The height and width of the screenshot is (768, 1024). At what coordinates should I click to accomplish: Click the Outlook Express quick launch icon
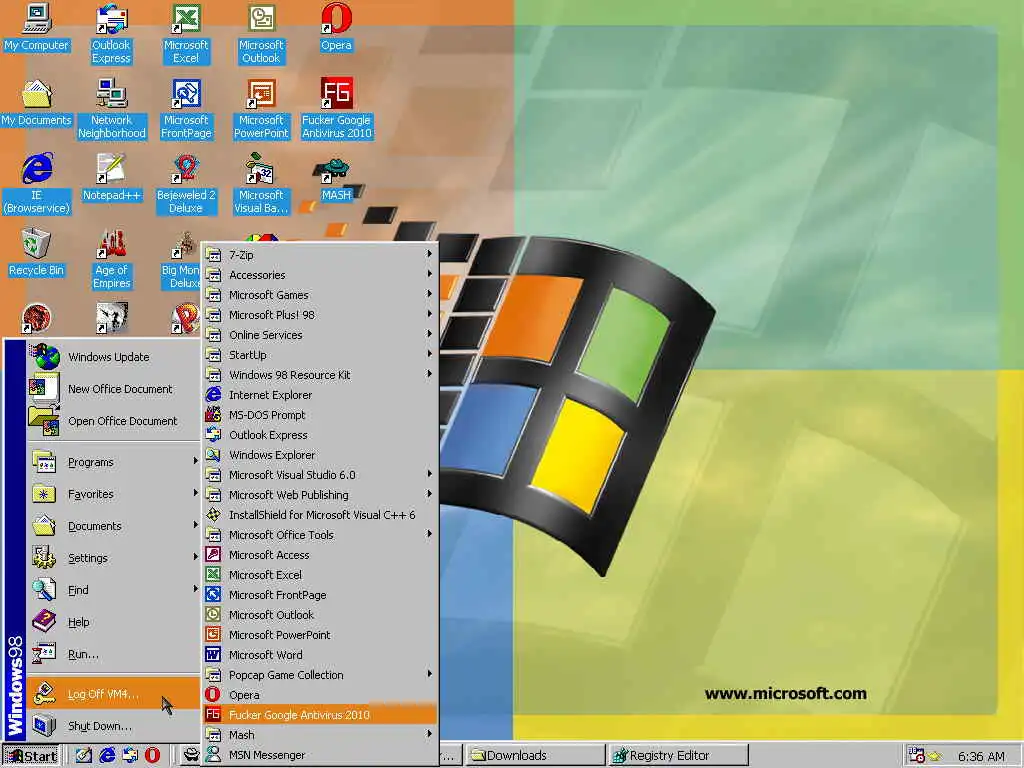pos(130,756)
